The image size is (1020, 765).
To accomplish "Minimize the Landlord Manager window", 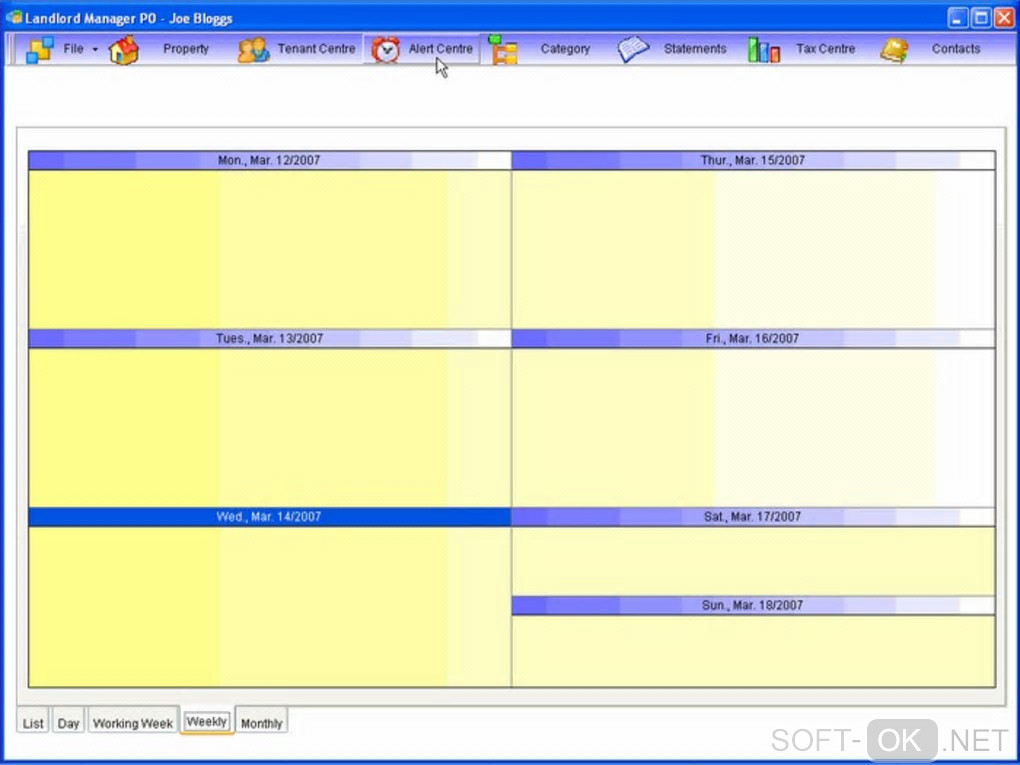I will click(x=958, y=18).
